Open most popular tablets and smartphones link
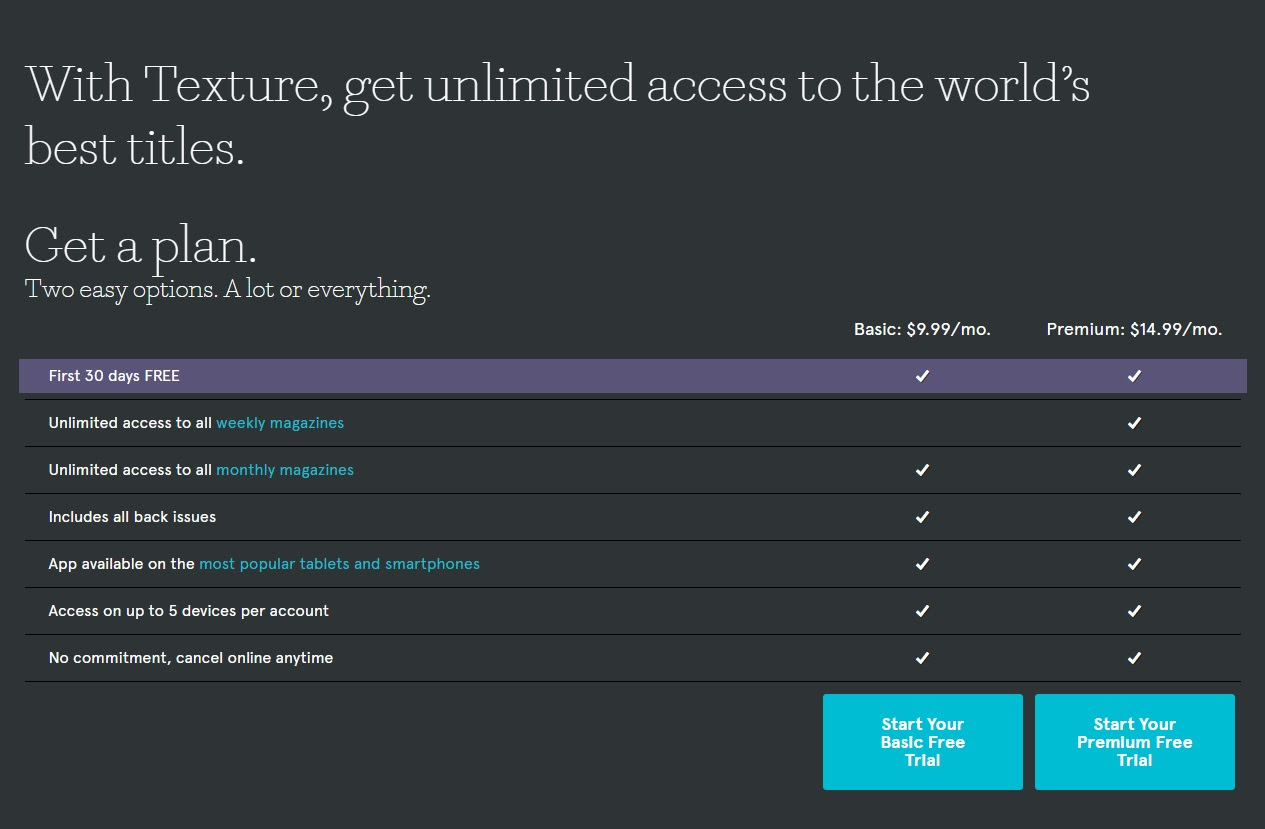1265x829 pixels. [339, 564]
